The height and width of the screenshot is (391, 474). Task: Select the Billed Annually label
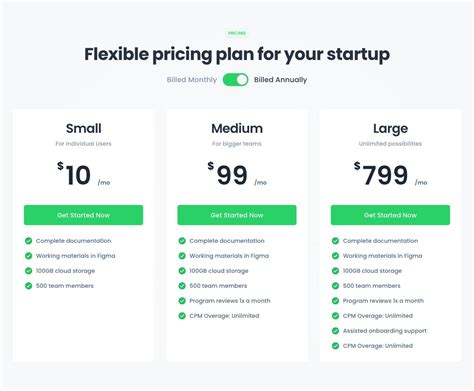[x=280, y=80]
